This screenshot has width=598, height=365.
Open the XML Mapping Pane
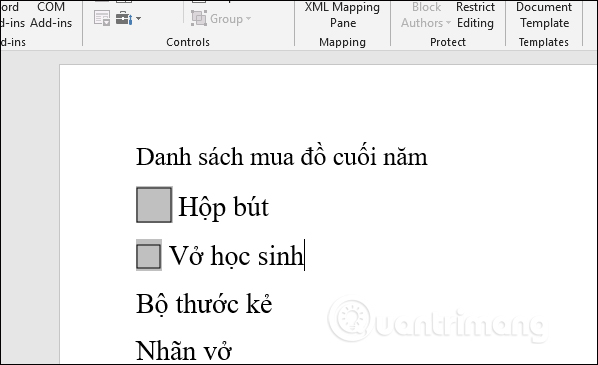[x=342, y=15]
